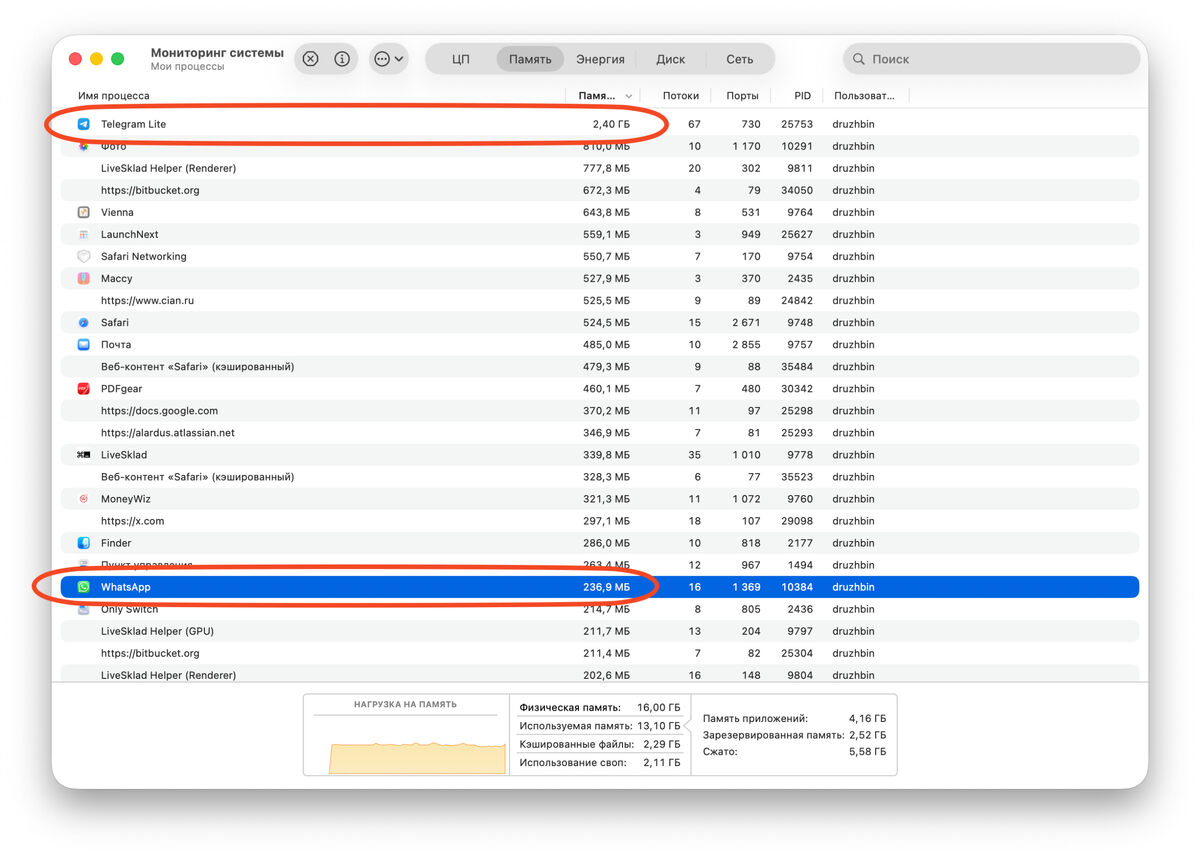
Task: Click the Физическая память 16,00 ГБ value
Action: 661,707
